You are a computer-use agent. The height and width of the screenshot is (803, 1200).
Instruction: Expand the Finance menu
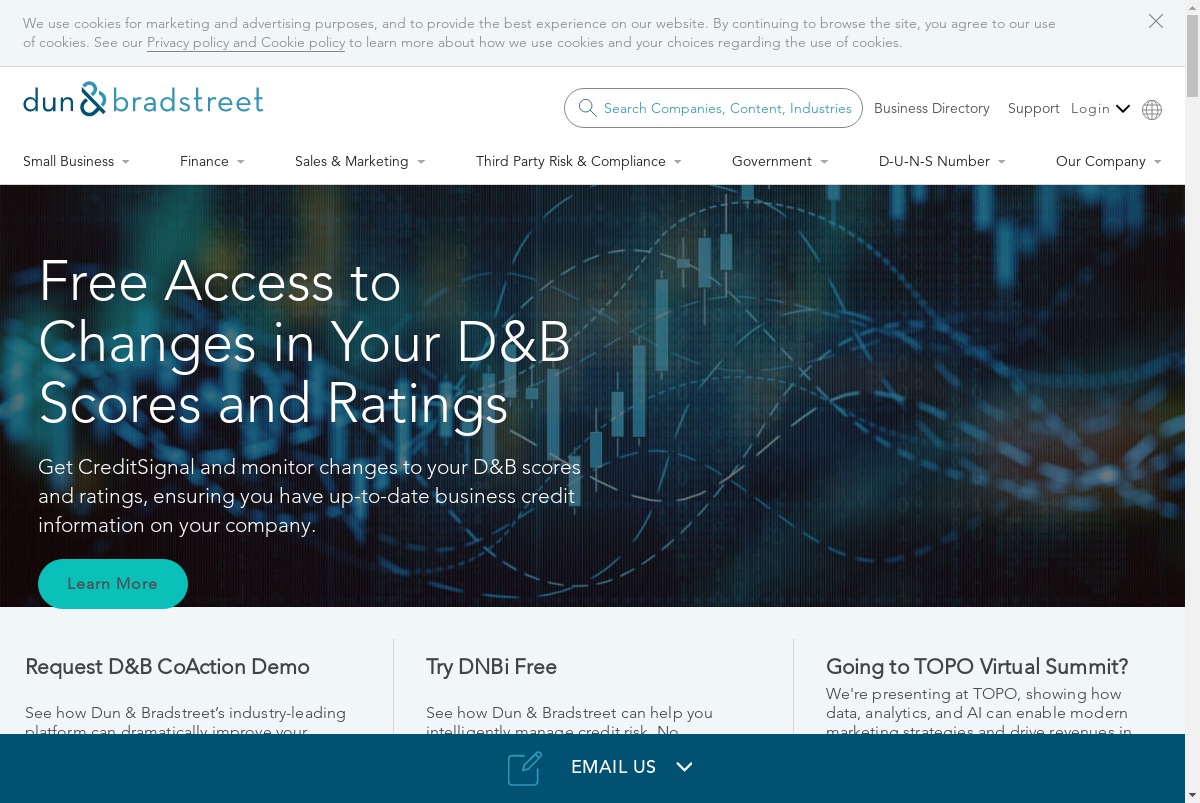(212, 161)
